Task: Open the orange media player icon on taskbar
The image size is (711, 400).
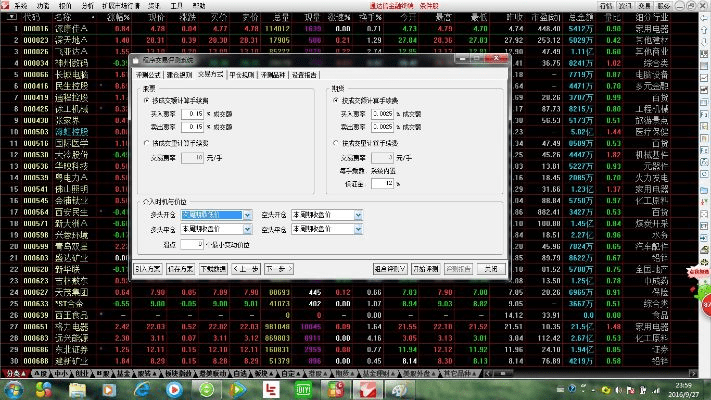Action: click(x=109, y=390)
